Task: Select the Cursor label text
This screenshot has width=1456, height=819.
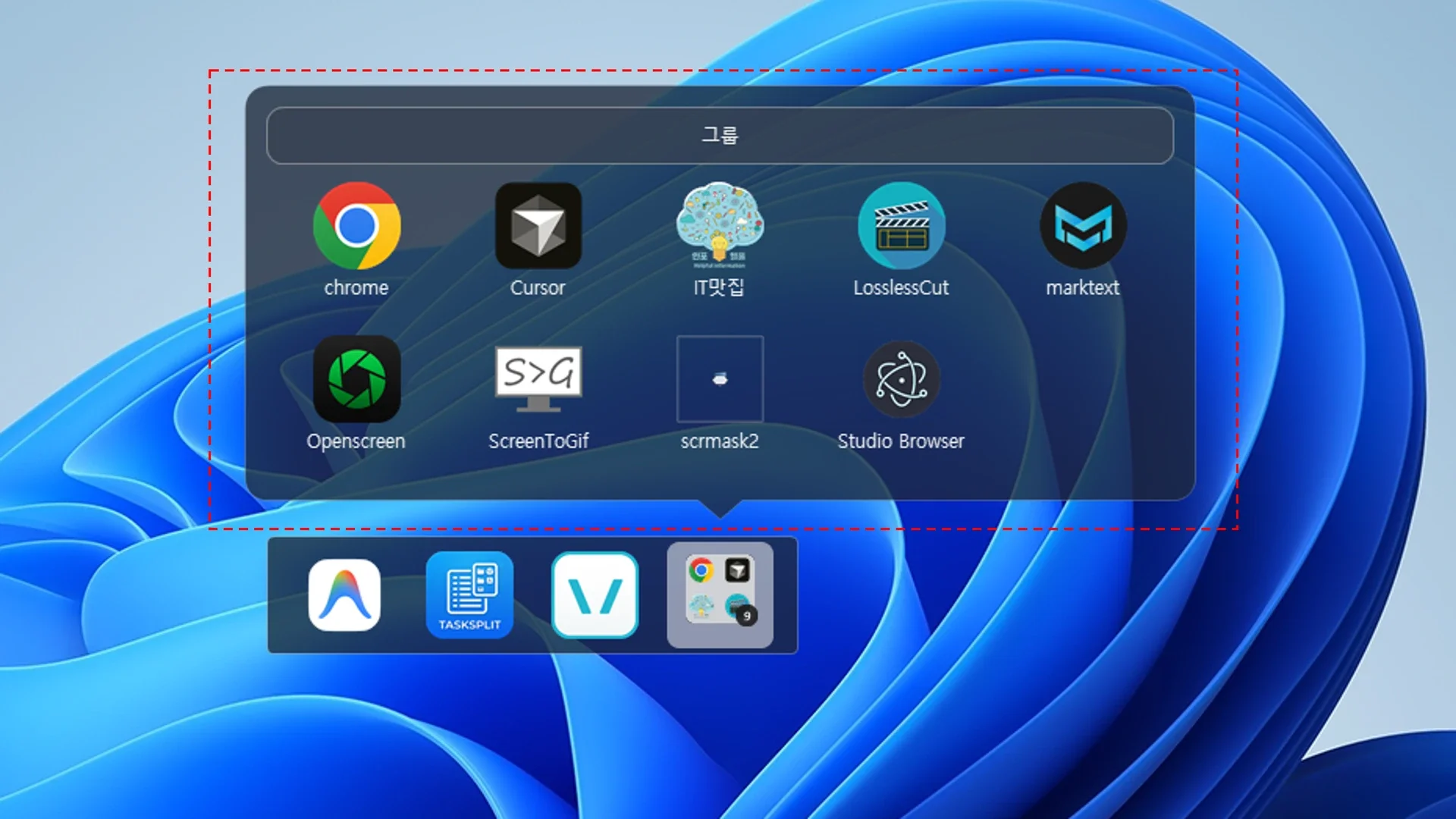Action: (x=538, y=288)
